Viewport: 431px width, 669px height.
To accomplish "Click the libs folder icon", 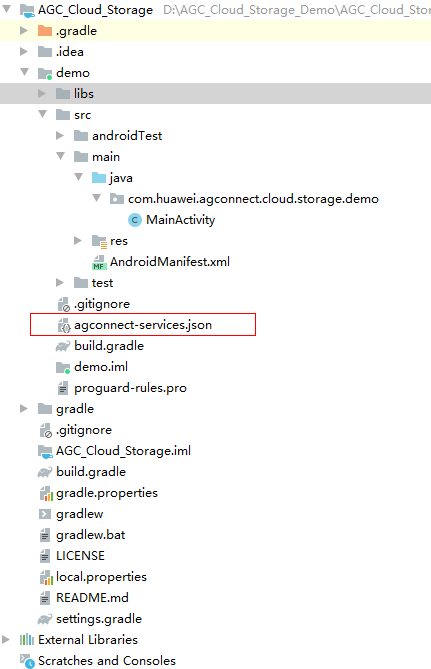I will coord(63,93).
